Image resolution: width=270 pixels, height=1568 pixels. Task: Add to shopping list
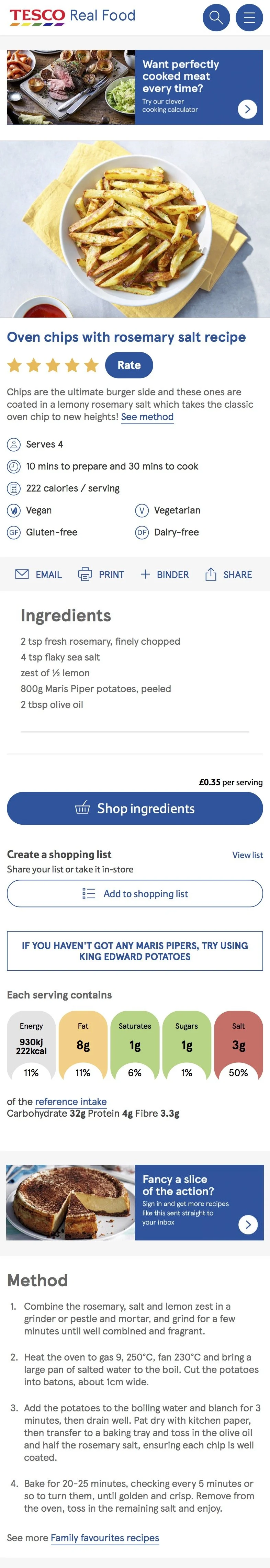pos(135,893)
